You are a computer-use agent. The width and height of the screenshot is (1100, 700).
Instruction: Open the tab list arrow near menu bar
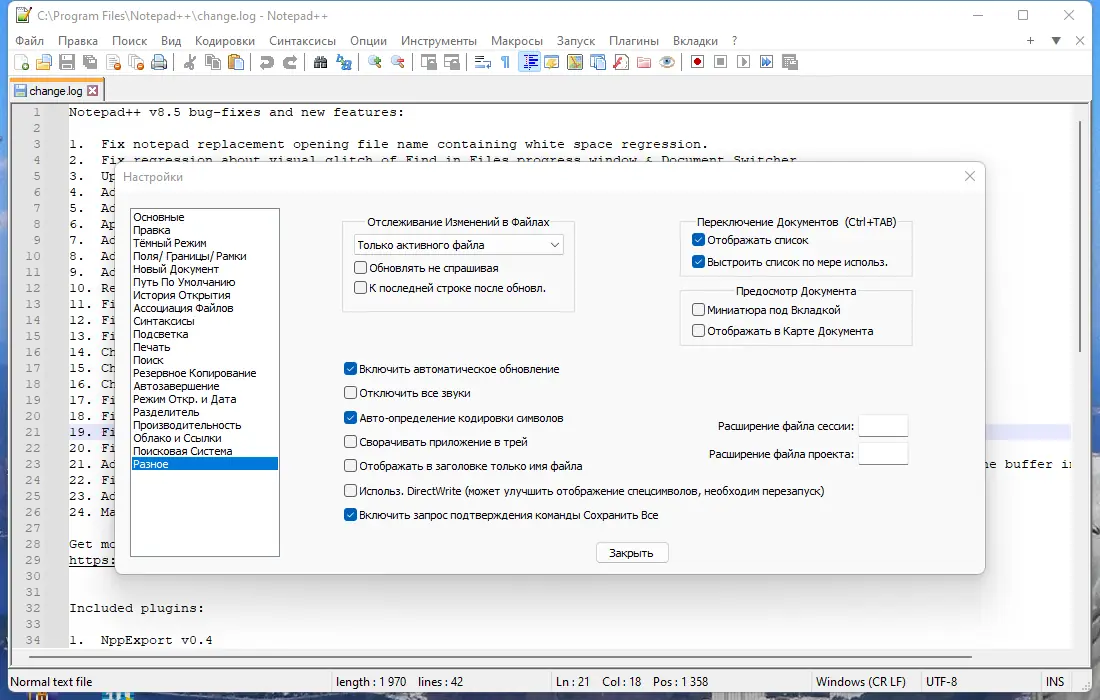coord(1056,41)
